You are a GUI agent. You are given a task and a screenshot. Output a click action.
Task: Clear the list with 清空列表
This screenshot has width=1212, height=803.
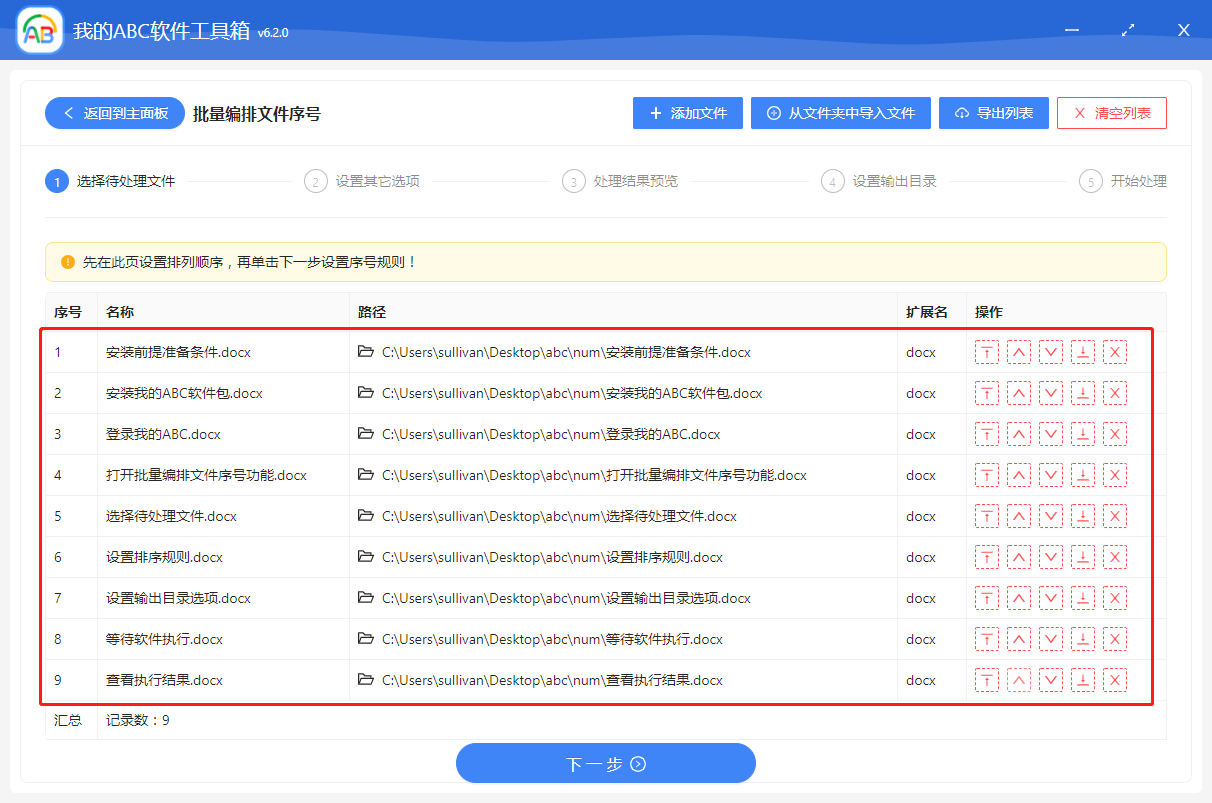[1111, 113]
